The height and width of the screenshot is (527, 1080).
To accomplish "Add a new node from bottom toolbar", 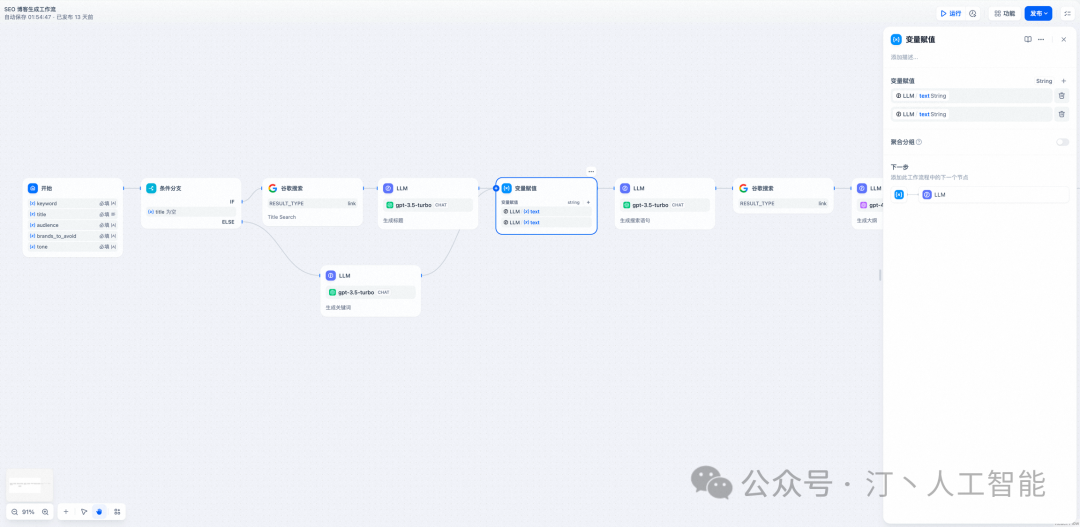I will point(66,511).
